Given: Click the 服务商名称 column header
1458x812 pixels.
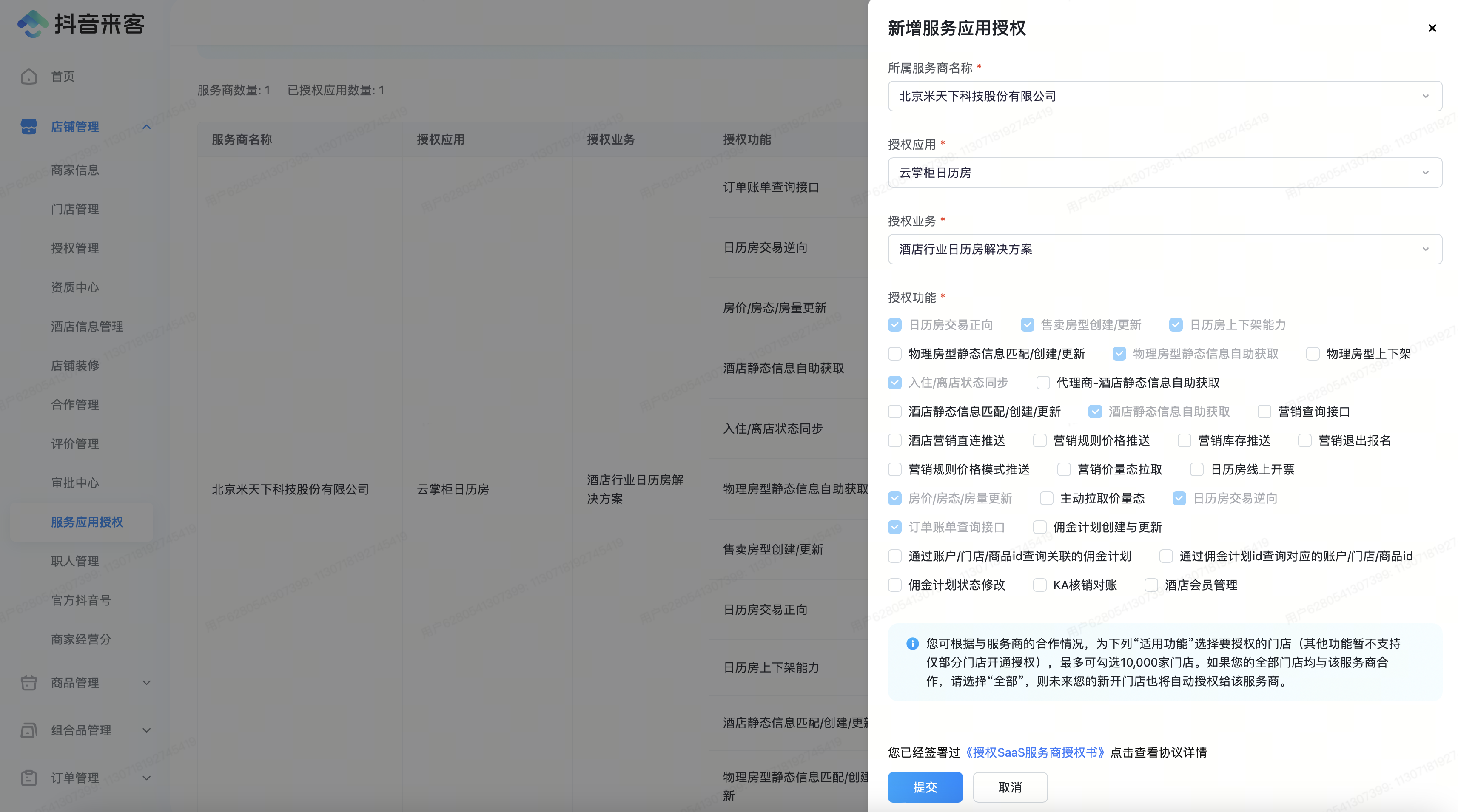Looking at the screenshot, I should click(x=242, y=139).
